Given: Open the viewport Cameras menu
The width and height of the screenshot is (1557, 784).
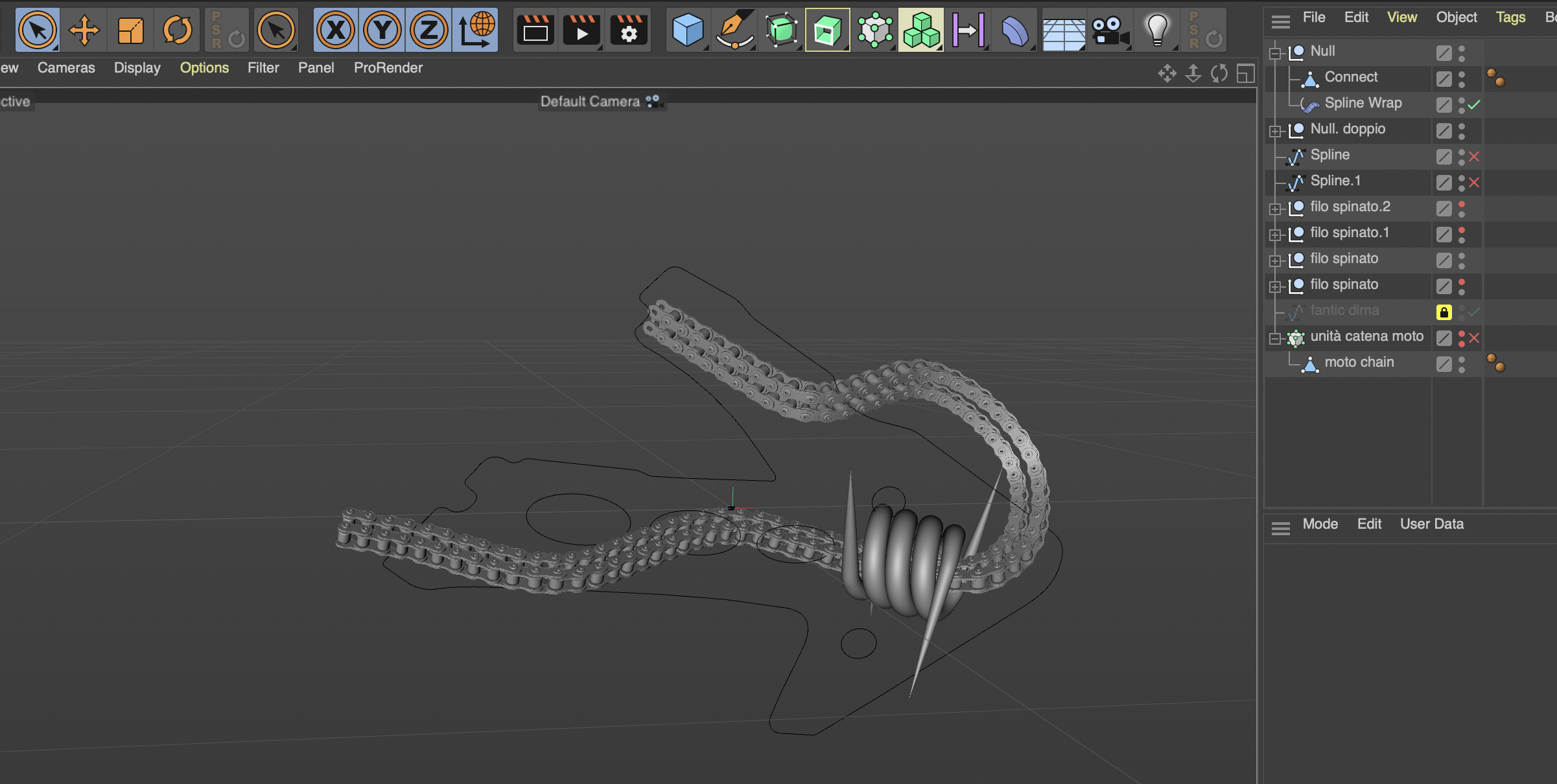Looking at the screenshot, I should coord(66,68).
